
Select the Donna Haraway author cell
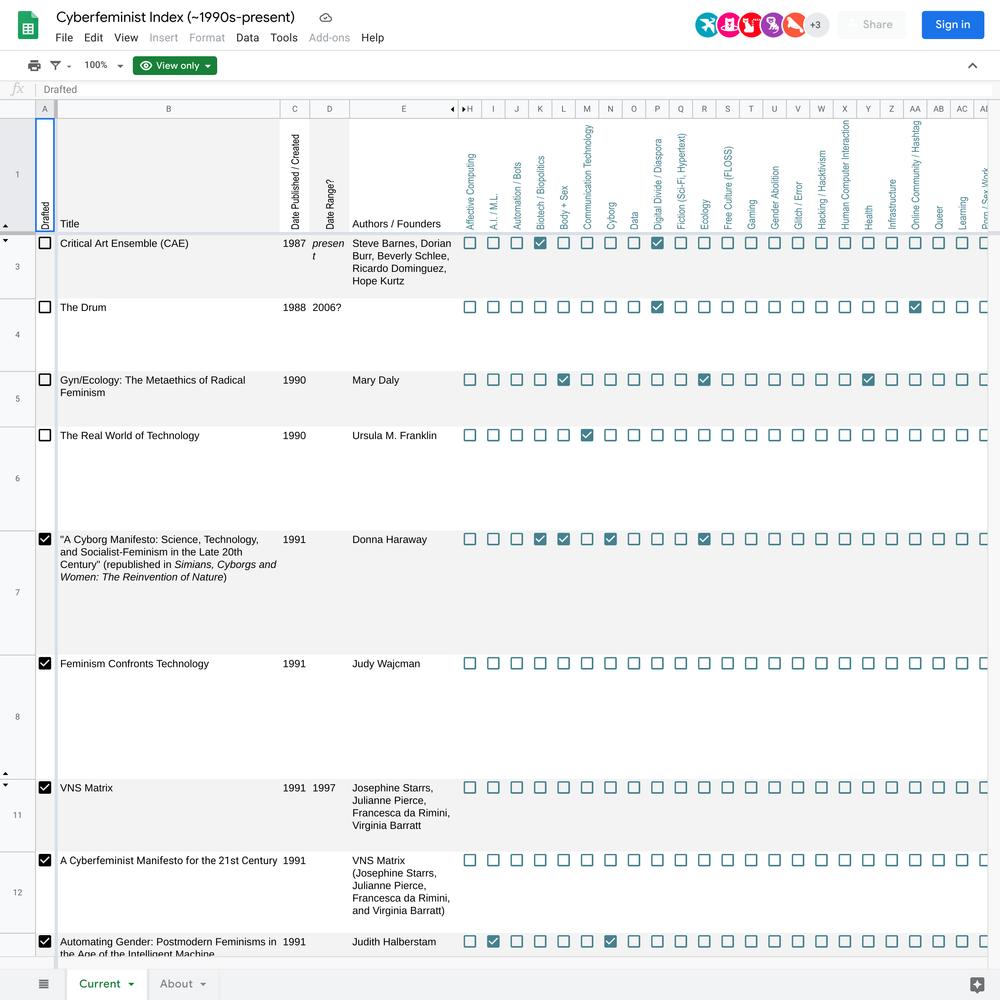pyautogui.click(x=404, y=592)
